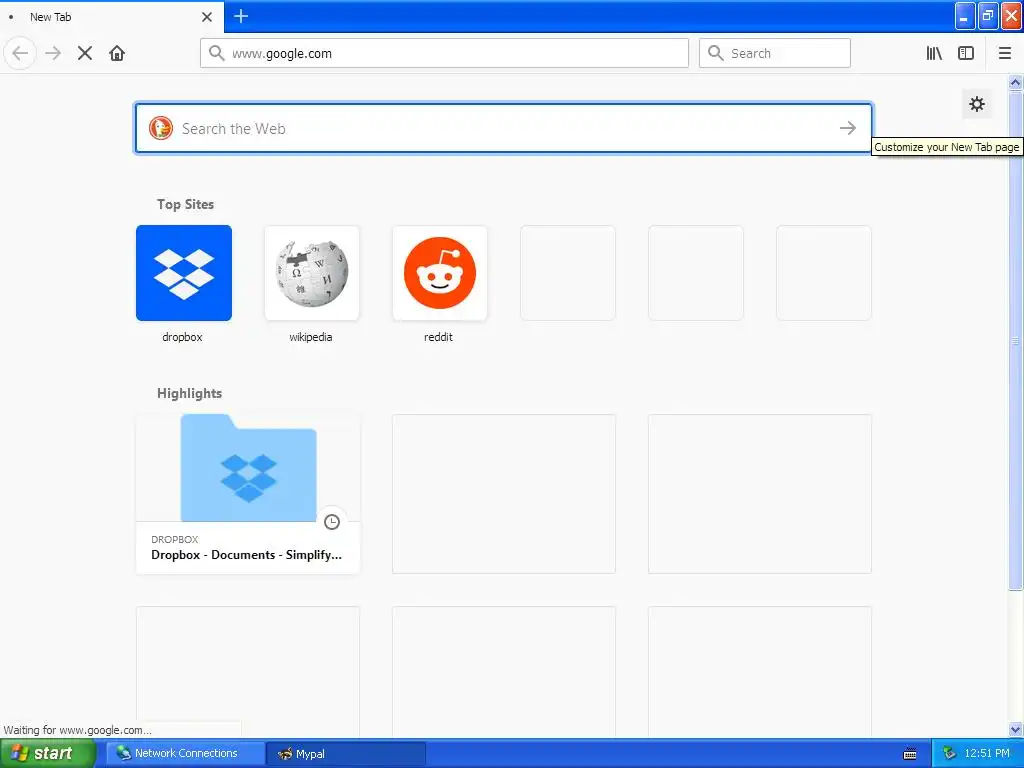Open the Windows start menu
Image resolution: width=1024 pixels, height=768 pixels.
pos(47,753)
